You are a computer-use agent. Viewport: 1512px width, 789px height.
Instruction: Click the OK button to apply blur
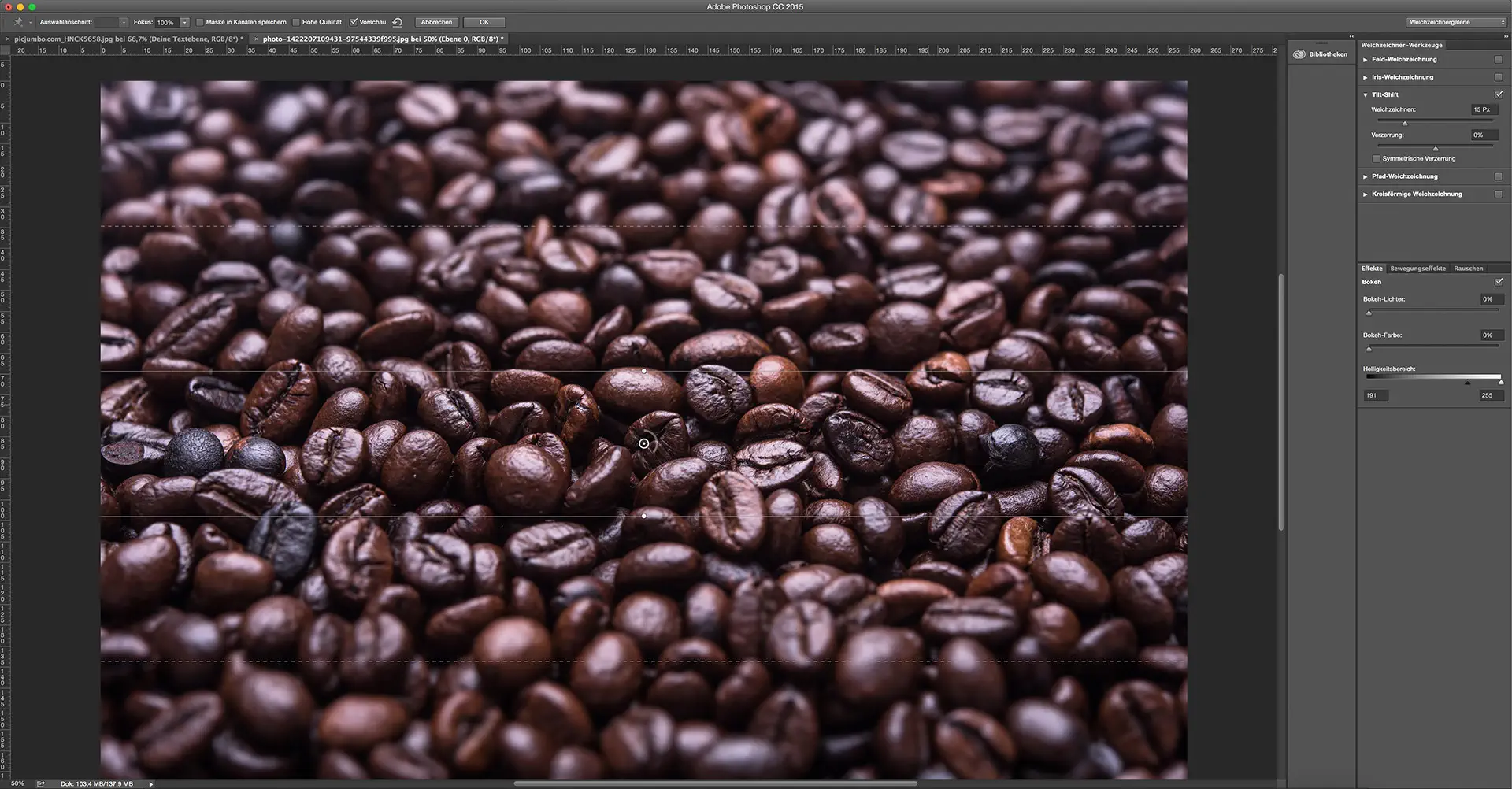484,22
